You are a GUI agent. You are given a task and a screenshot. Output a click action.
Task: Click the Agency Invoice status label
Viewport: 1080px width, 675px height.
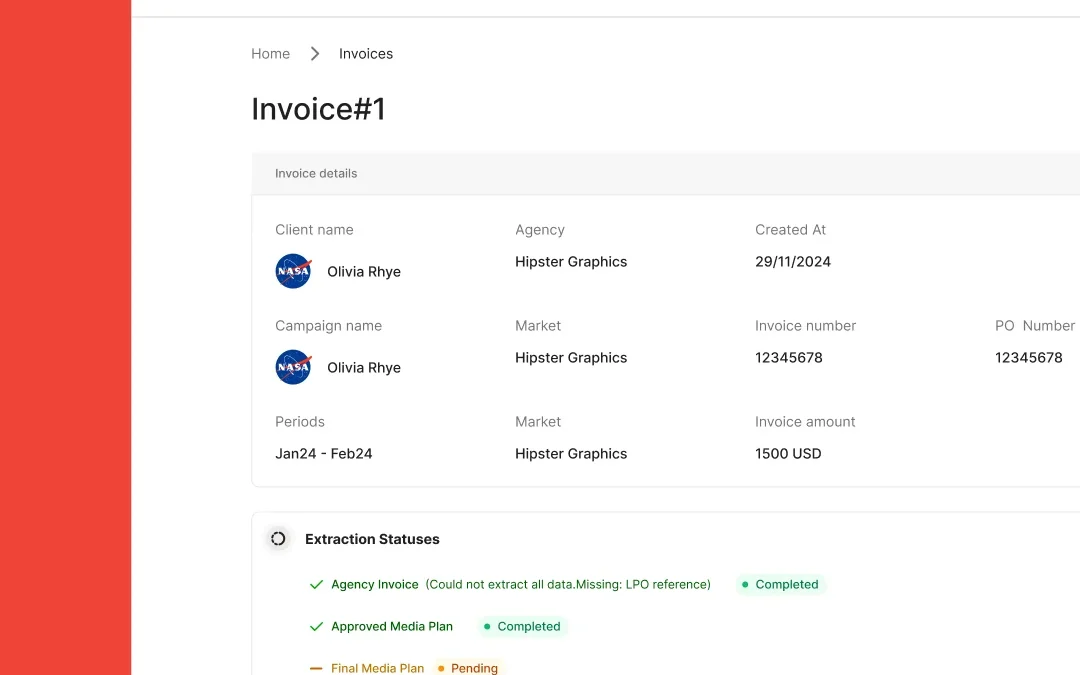375,585
